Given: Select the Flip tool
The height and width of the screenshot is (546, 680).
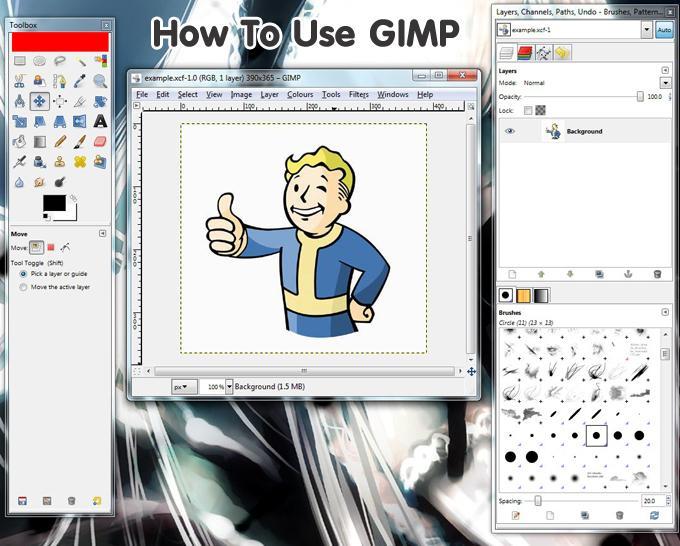Looking at the screenshot, I should click(80, 121).
